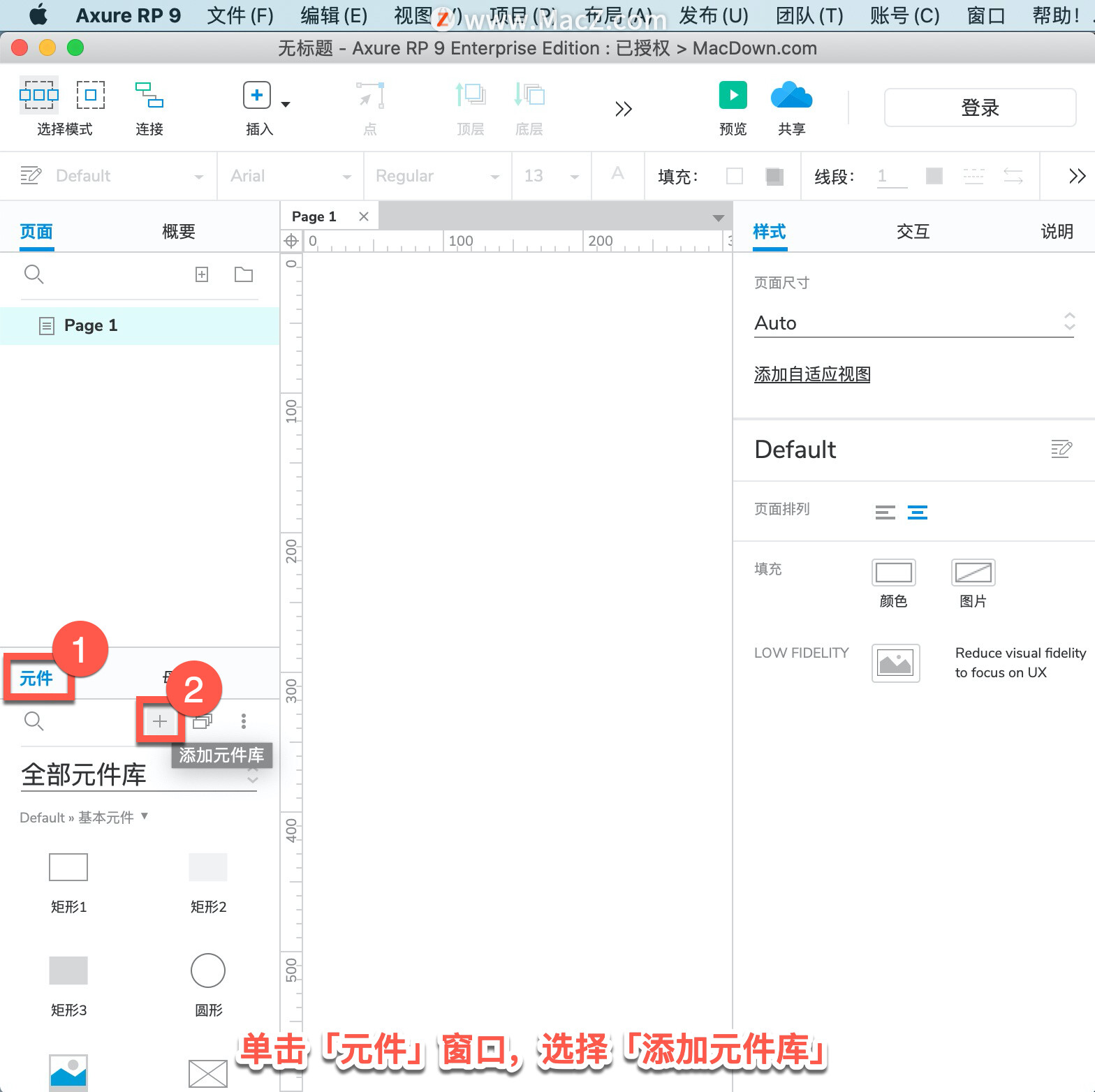Image resolution: width=1095 pixels, height=1092 pixels.
Task: Switch to the Pages tab
Action: [x=36, y=231]
